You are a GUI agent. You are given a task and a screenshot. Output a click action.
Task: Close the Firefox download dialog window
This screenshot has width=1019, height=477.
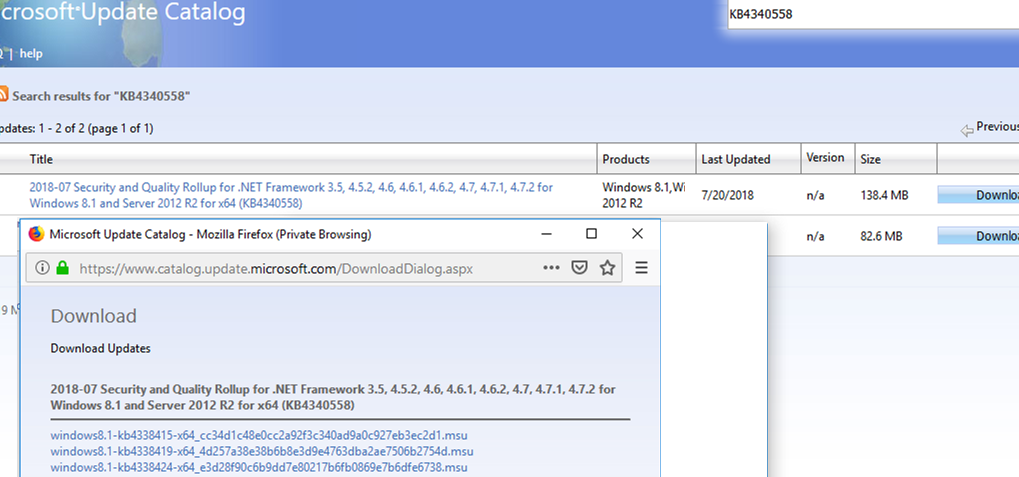tap(638, 233)
